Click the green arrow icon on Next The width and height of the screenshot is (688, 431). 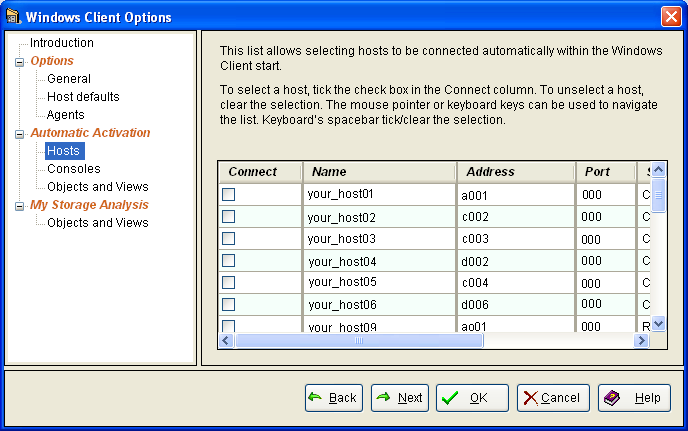[x=383, y=397]
